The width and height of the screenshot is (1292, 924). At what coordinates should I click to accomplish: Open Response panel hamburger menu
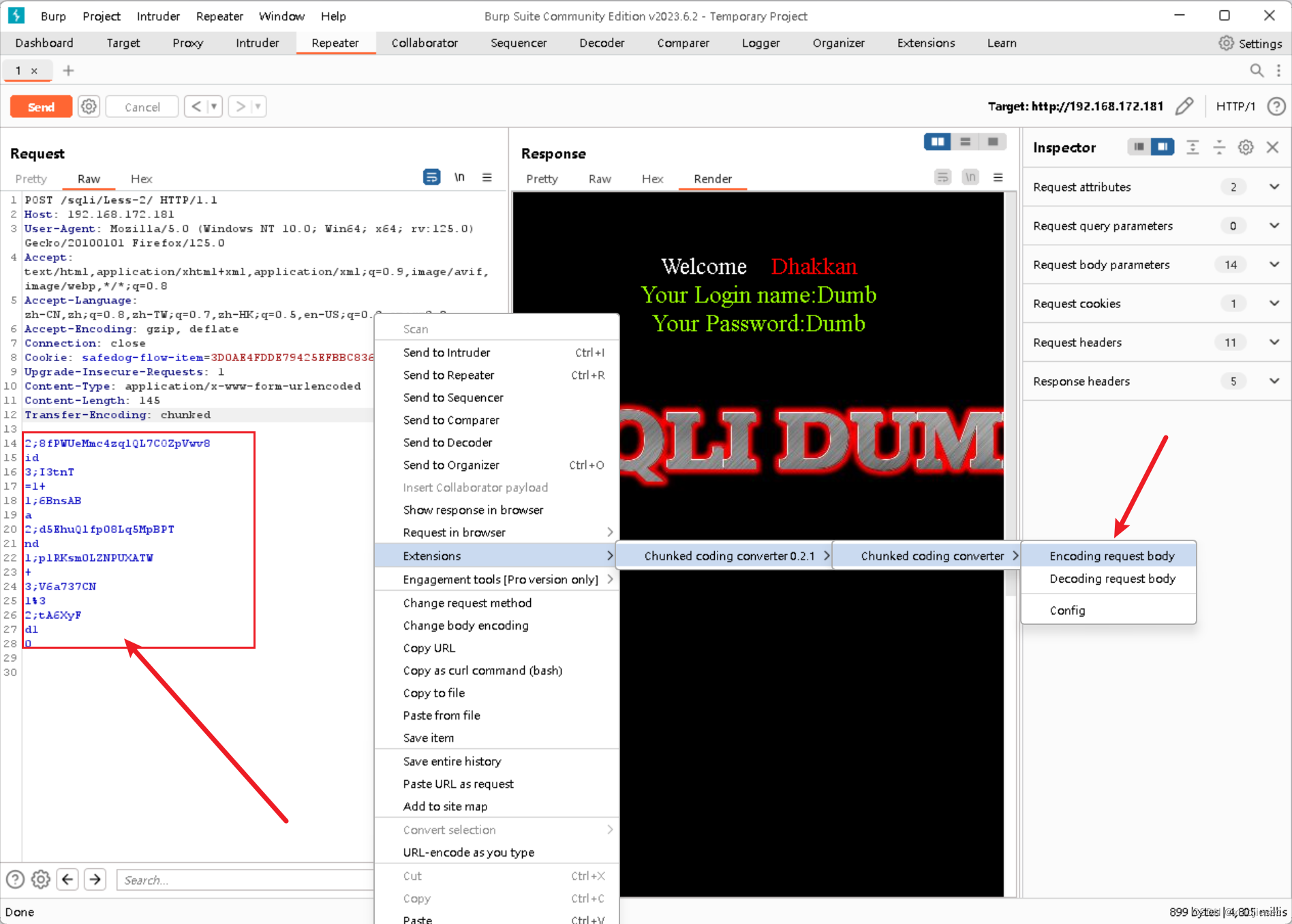pos(998,177)
